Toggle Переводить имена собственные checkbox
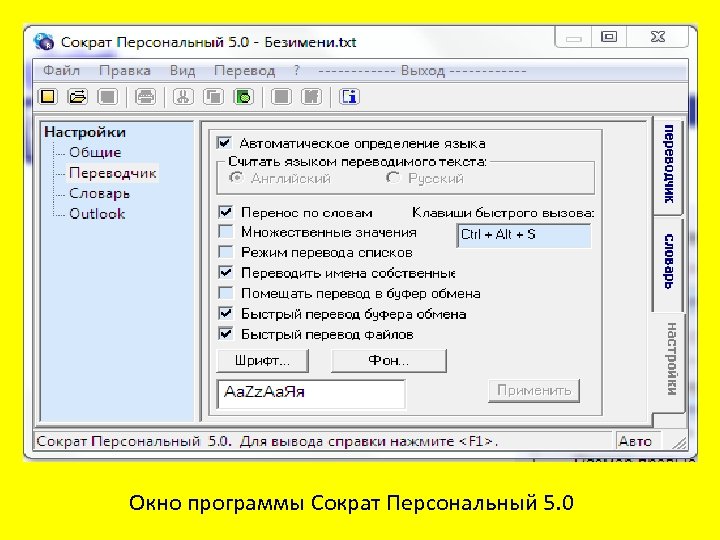 [225, 272]
